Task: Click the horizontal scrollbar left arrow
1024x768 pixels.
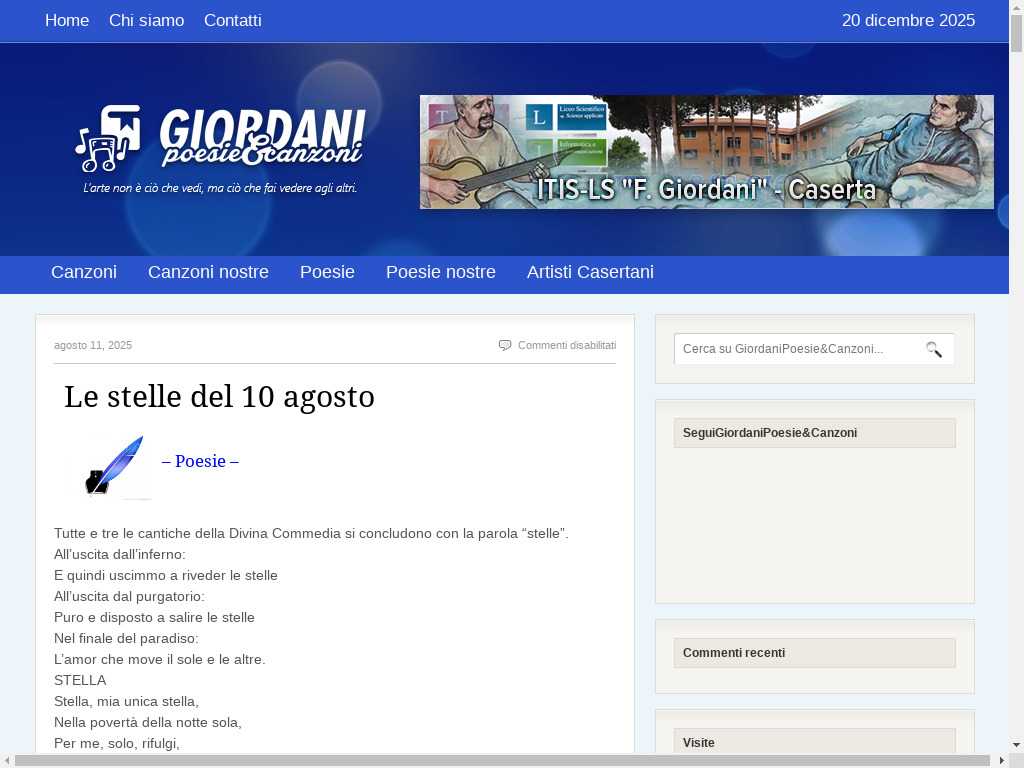Action: [x=7, y=760]
